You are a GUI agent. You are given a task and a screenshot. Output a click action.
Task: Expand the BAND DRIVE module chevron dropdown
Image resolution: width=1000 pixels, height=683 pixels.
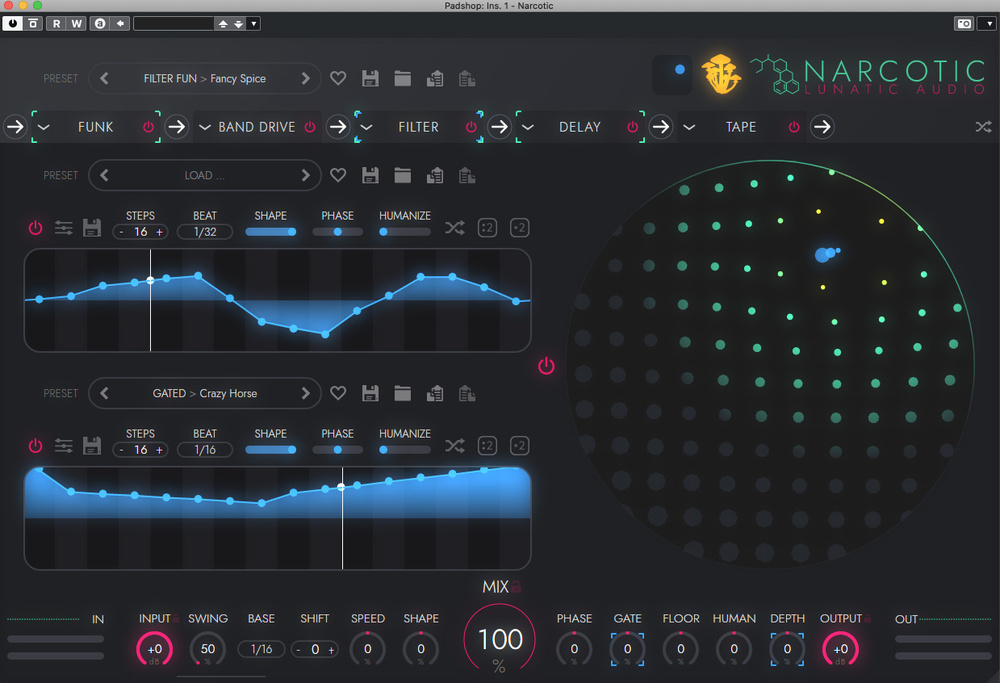[x=205, y=127]
